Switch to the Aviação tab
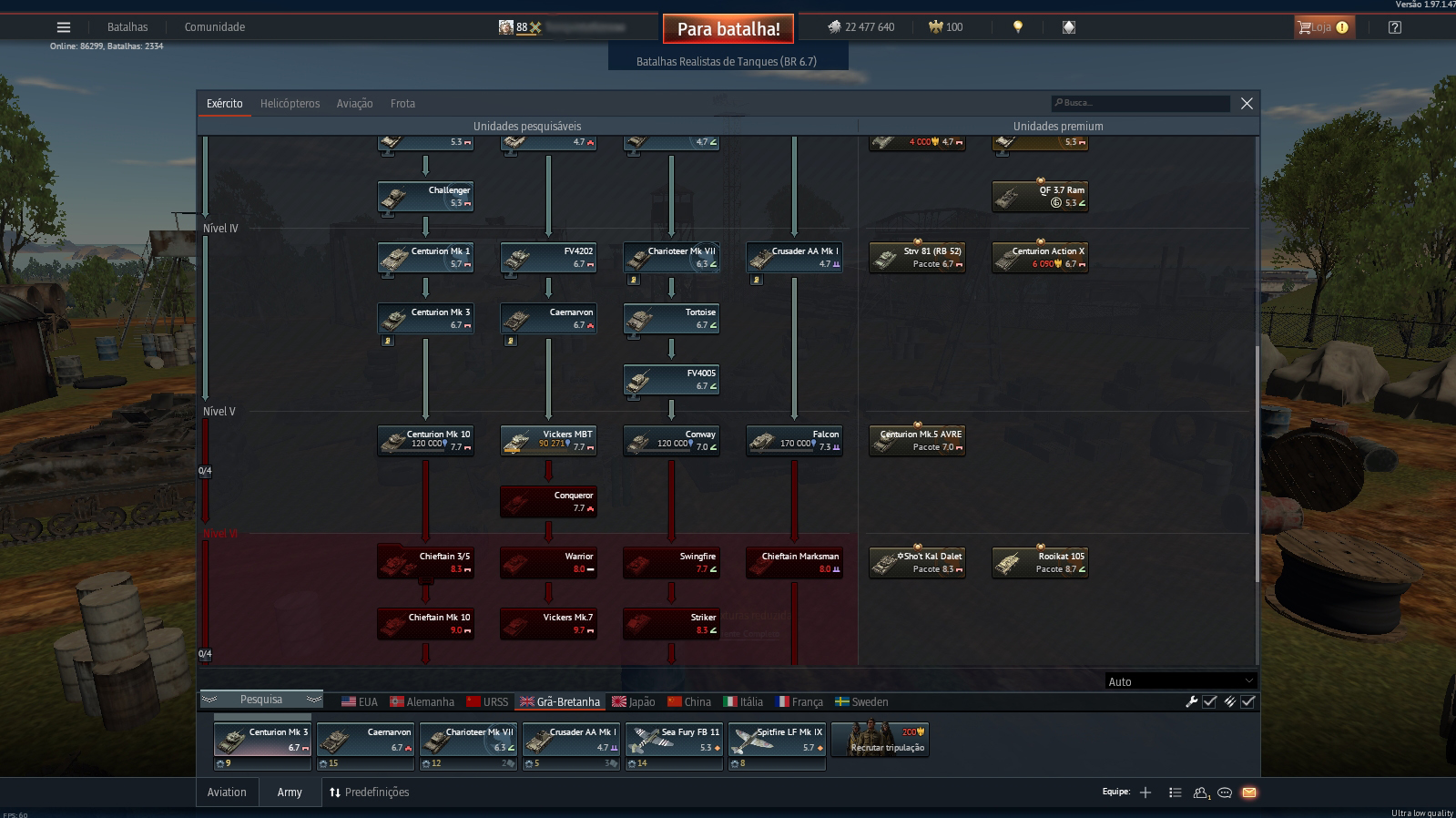 pyautogui.click(x=354, y=104)
